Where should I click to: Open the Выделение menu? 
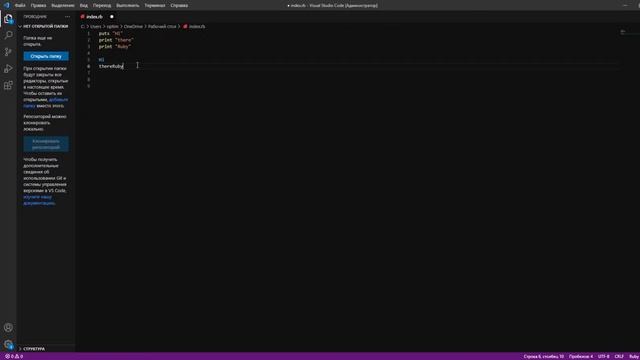[63, 5]
